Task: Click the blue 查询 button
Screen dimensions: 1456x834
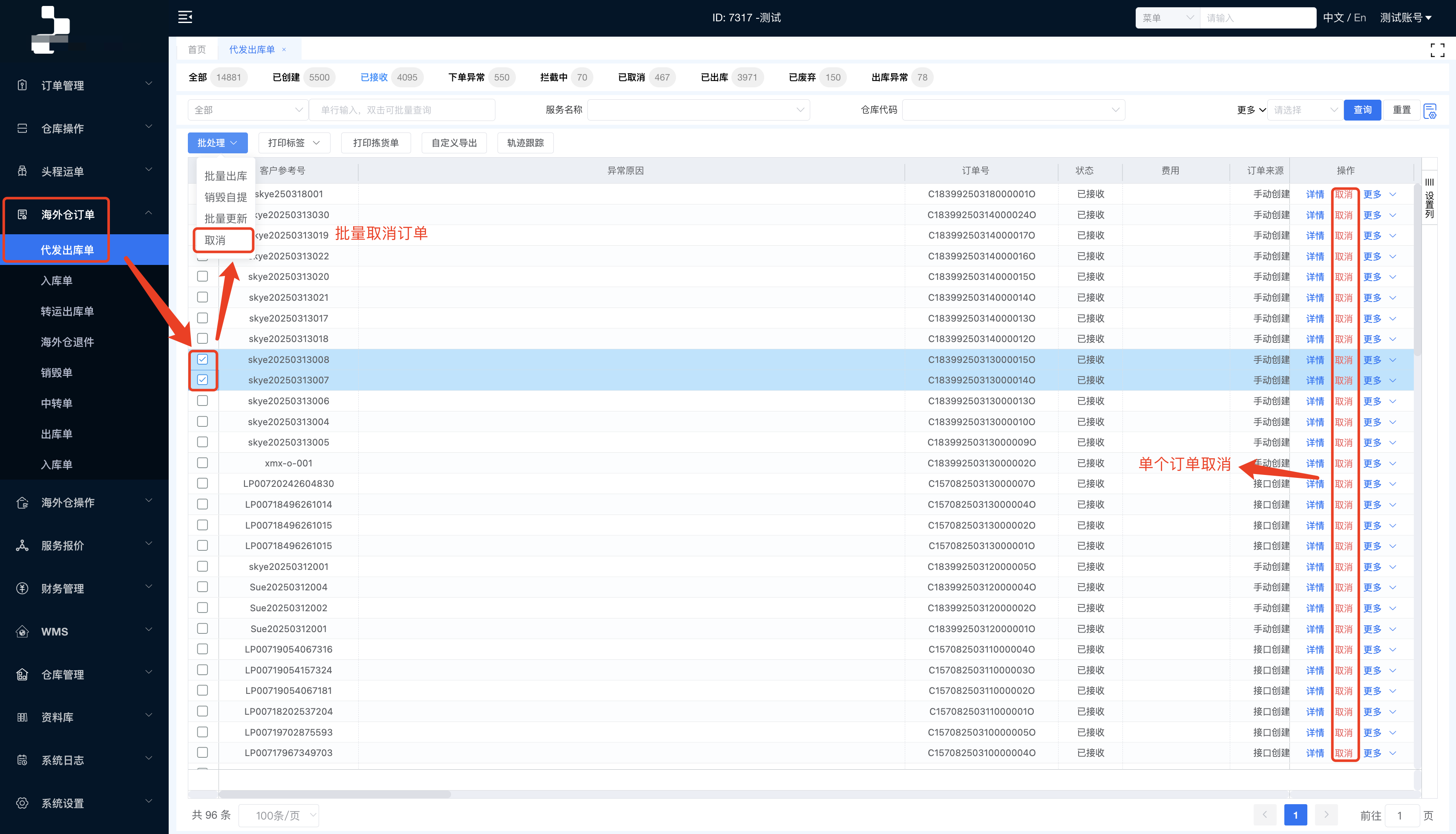Action: 1362,110
